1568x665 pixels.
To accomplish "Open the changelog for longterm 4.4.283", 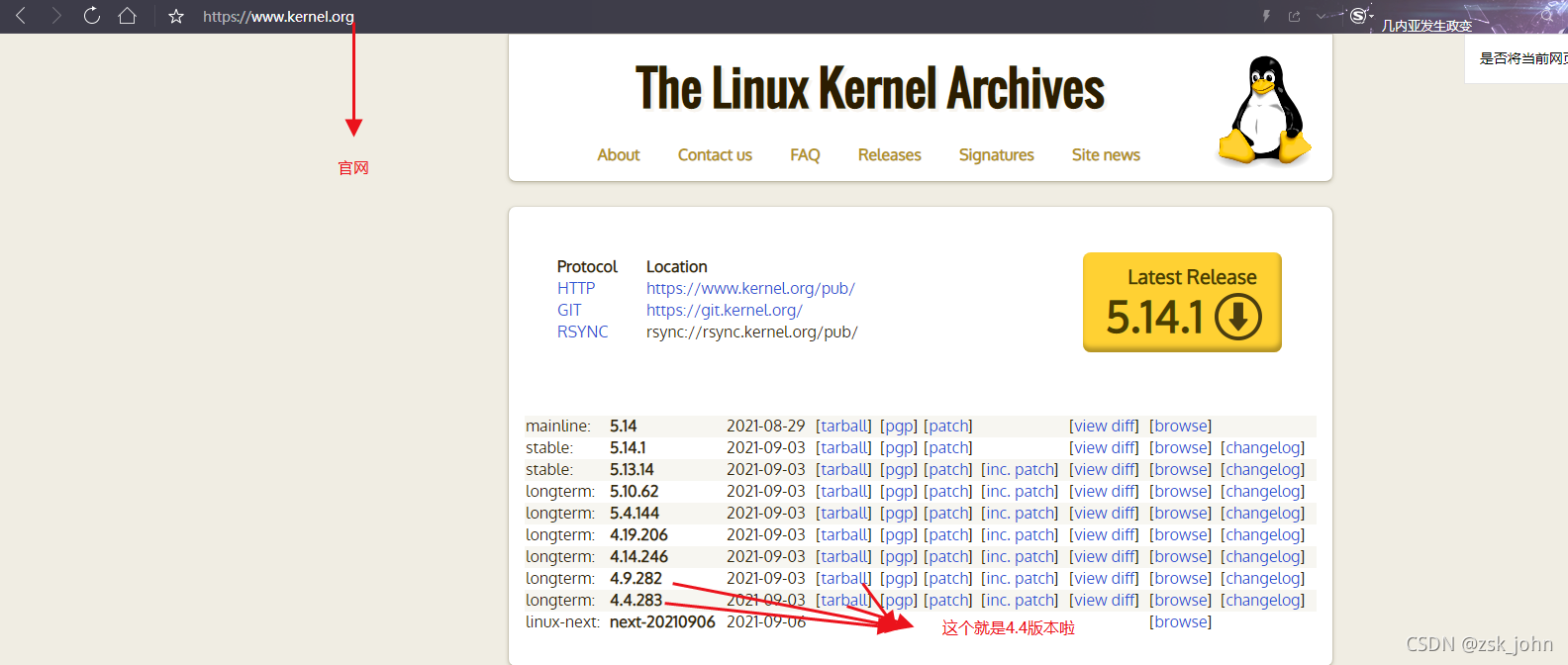I will point(1263,601).
